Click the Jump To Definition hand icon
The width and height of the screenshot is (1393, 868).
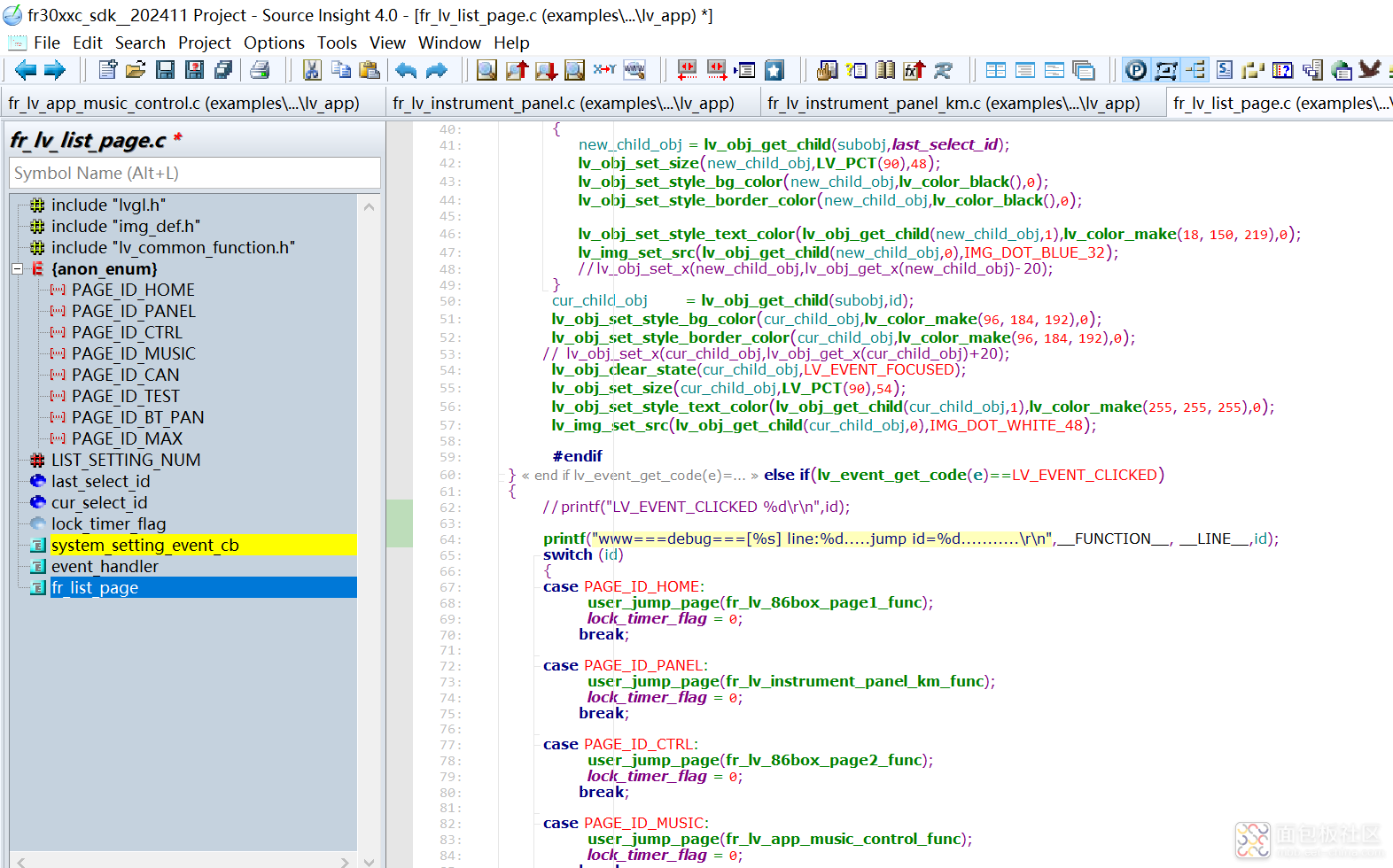pyautogui.click(x=827, y=70)
